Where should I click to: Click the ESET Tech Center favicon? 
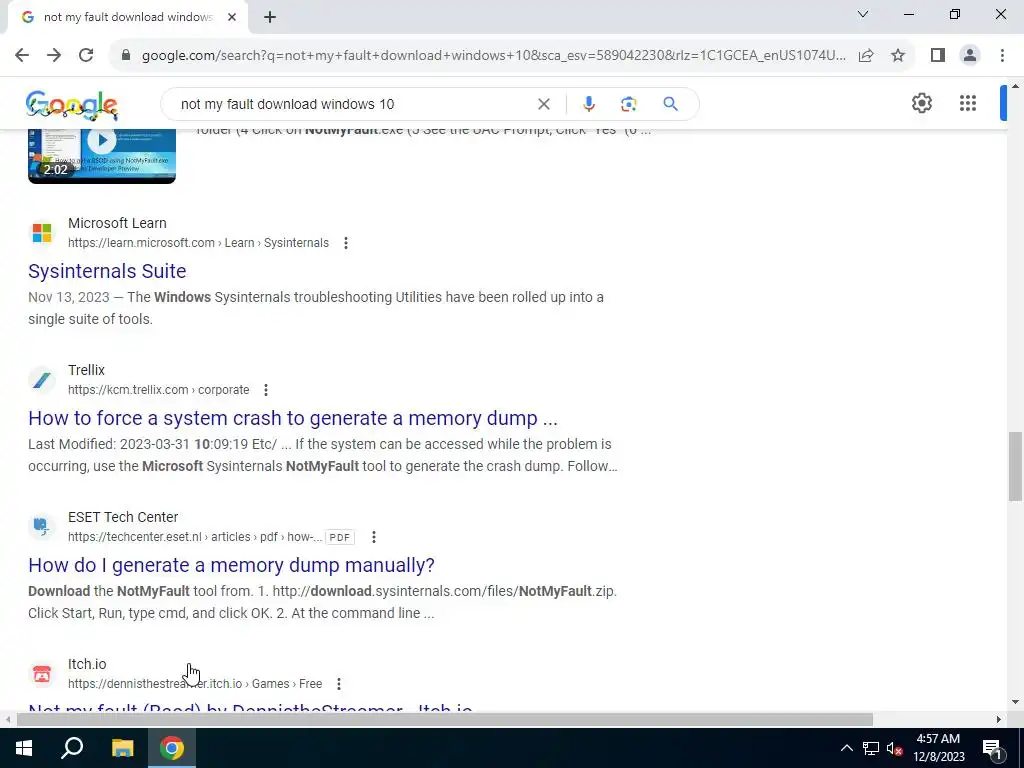[x=42, y=526]
